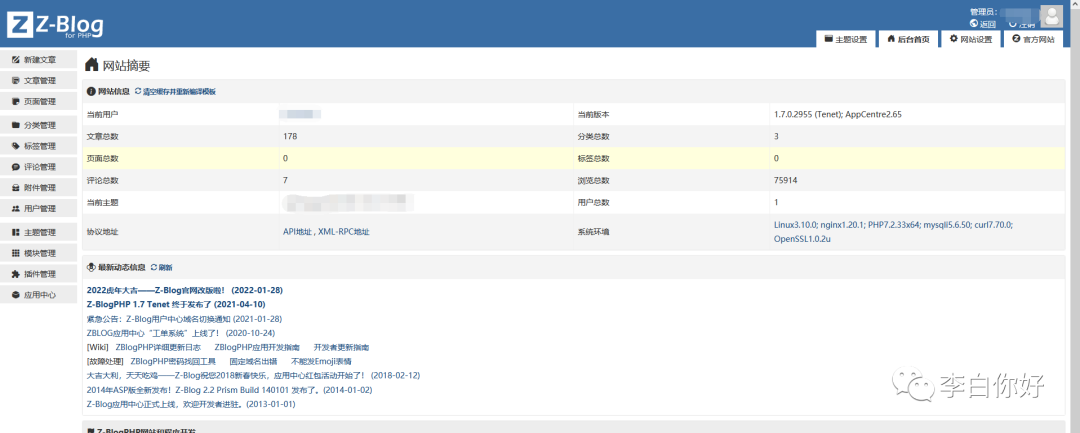The image size is (1080, 433).
Task: Open 不能发Emoji表情 link
Action: pyautogui.click(x=322, y=361)
